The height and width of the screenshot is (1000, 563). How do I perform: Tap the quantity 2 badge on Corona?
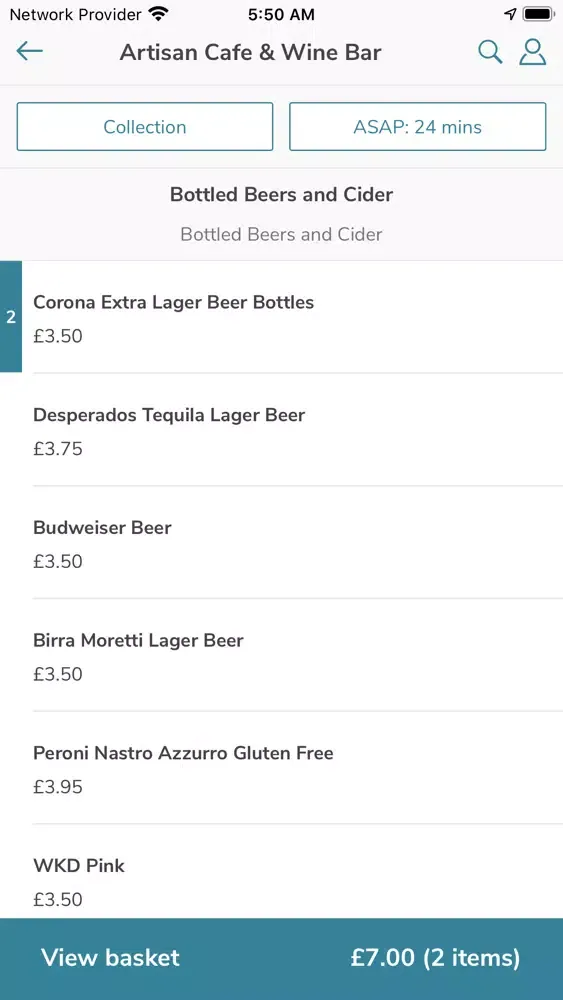pyautogui.click(x=11, y=316)
